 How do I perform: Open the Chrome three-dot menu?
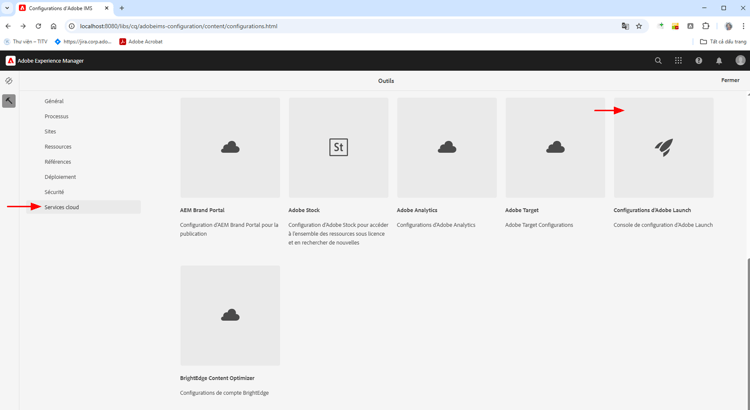pos(743,26)
